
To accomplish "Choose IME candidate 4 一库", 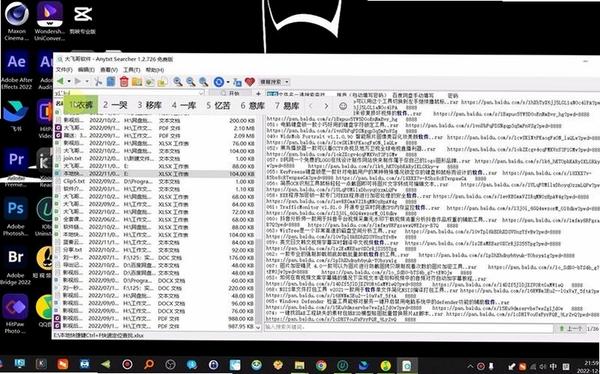I will 184,106.
